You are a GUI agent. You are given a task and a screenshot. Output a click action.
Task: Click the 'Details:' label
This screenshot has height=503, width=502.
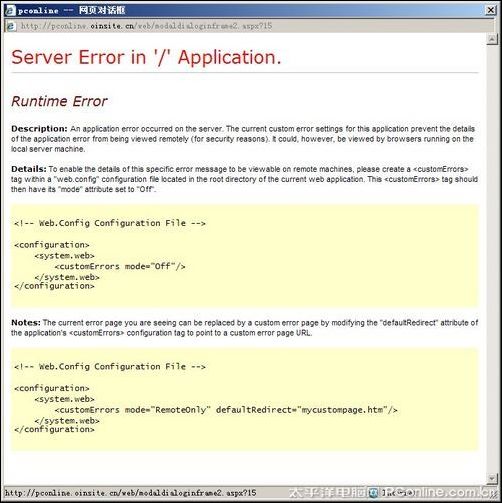pos(29,169)
